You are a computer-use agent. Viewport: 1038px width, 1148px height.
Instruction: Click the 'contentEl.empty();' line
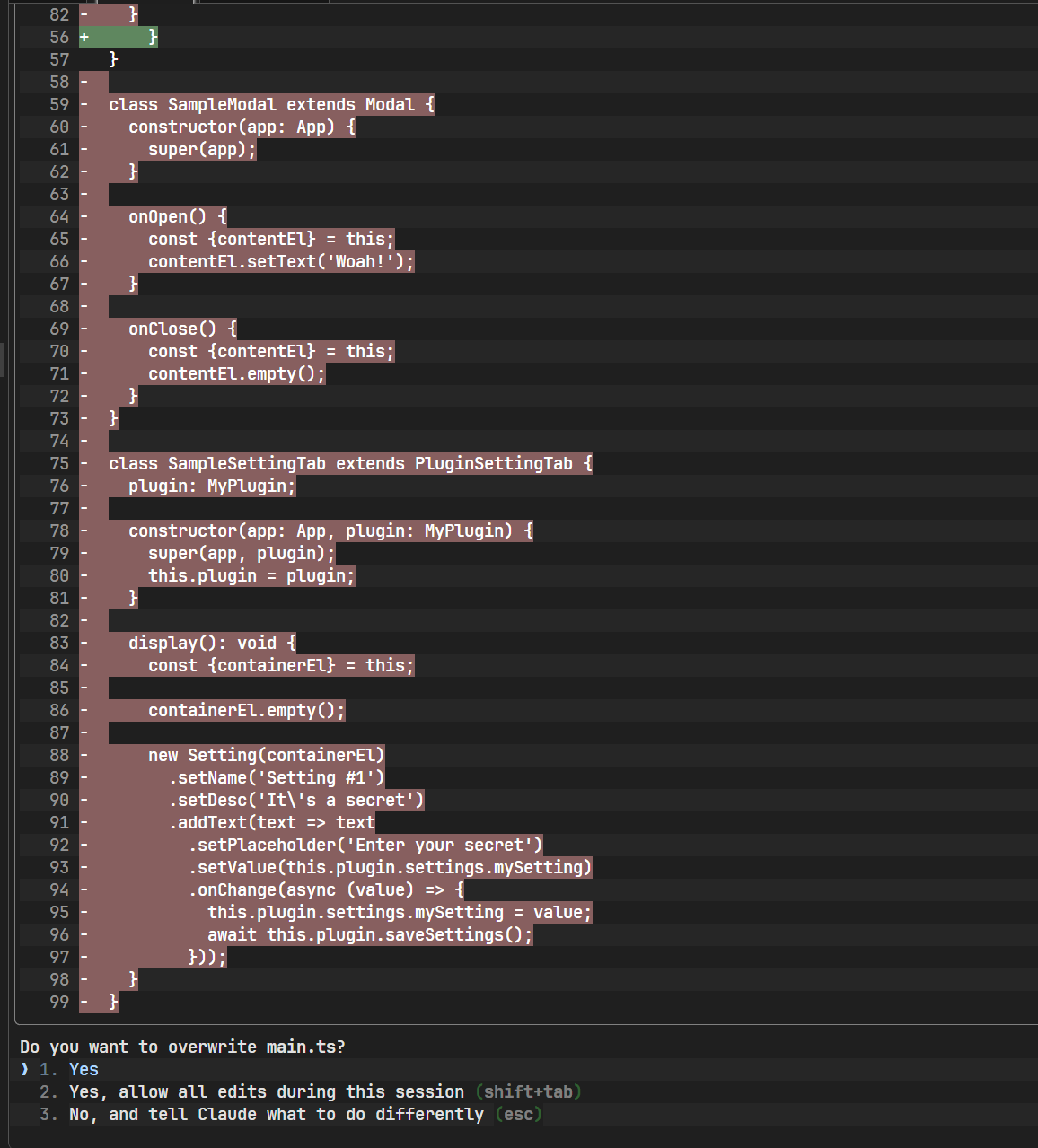[237, 373]
